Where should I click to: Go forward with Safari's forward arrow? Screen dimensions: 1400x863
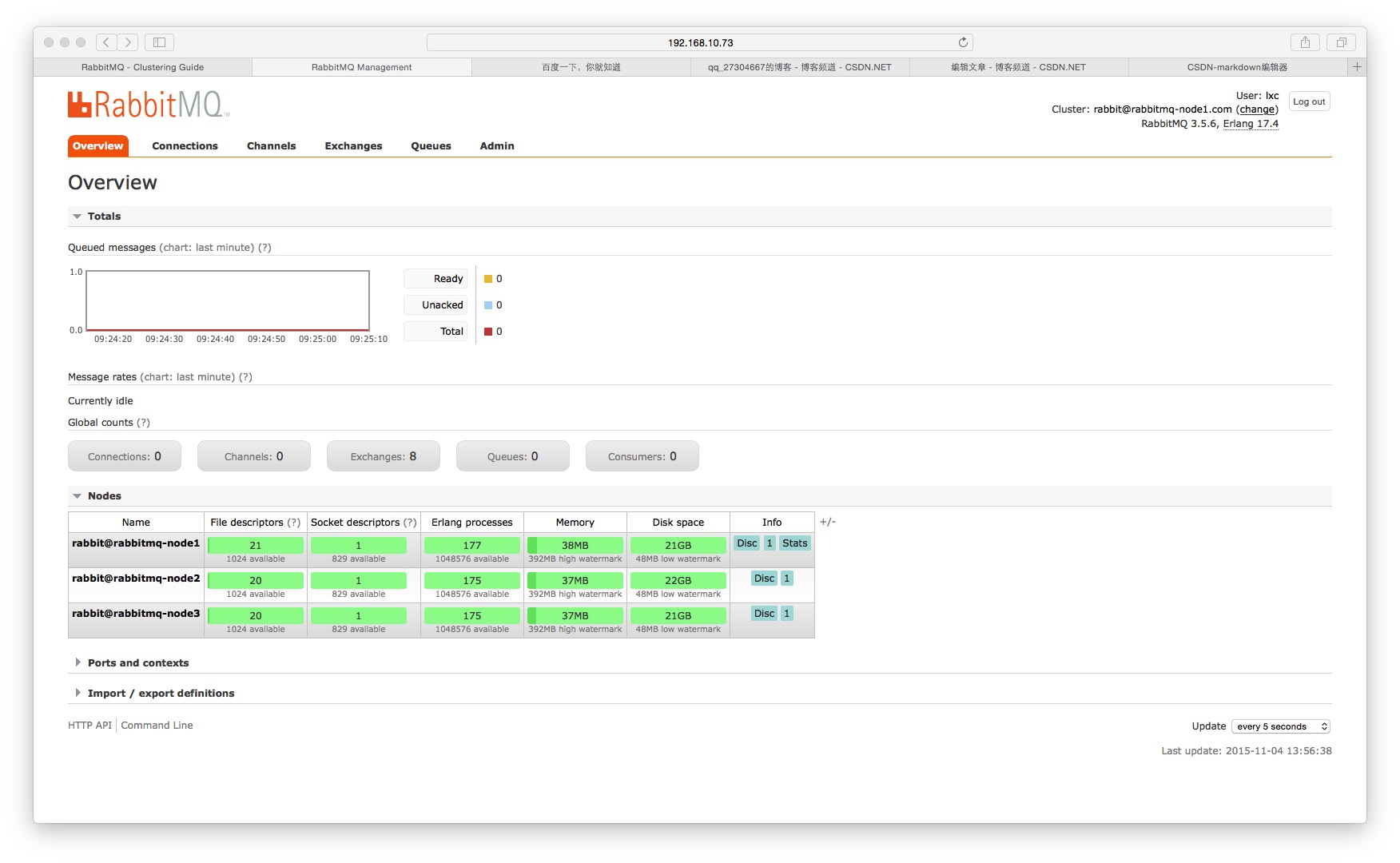pyautogui.click(x=128, y=42)
